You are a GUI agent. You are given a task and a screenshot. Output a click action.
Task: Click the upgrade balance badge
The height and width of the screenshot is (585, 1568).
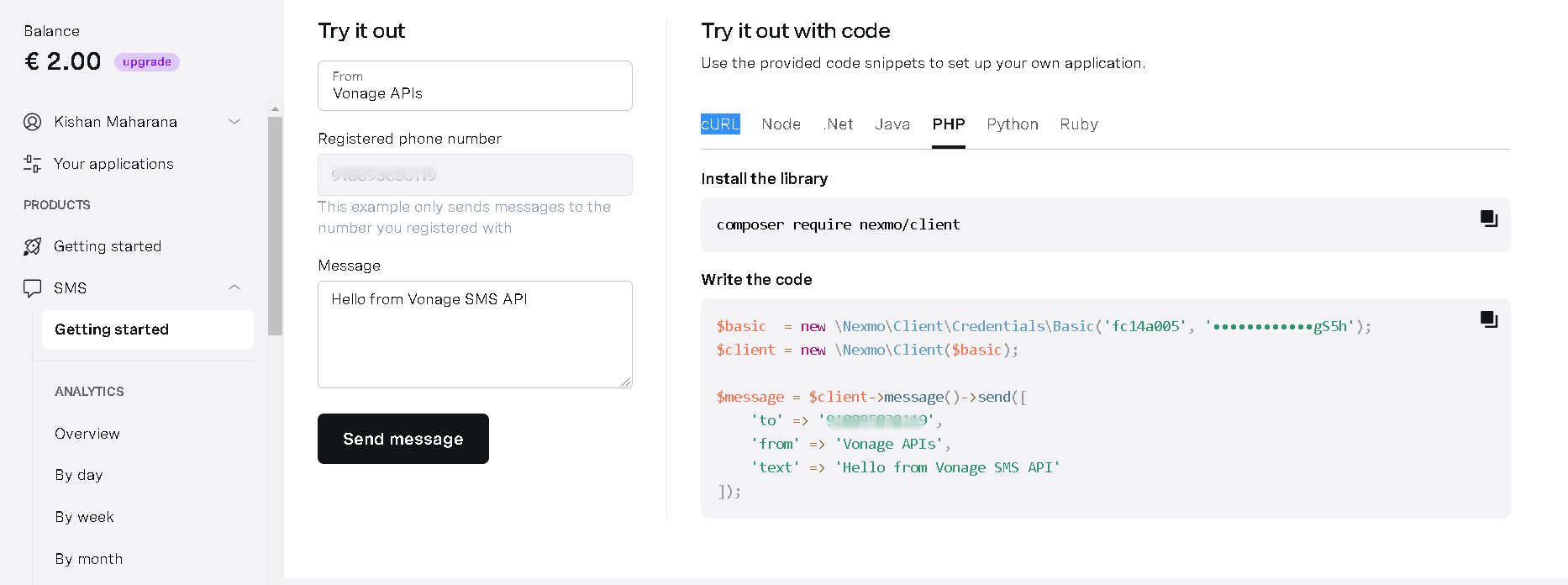click(147, 61)
